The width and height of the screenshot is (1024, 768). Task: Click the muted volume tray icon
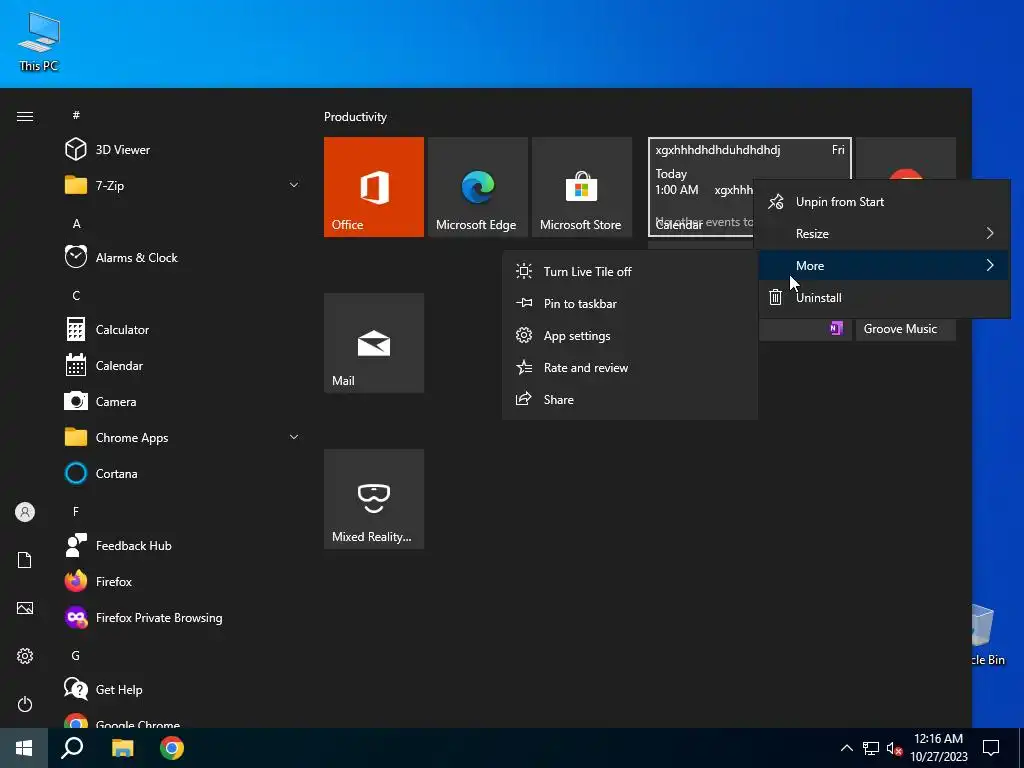894,748
